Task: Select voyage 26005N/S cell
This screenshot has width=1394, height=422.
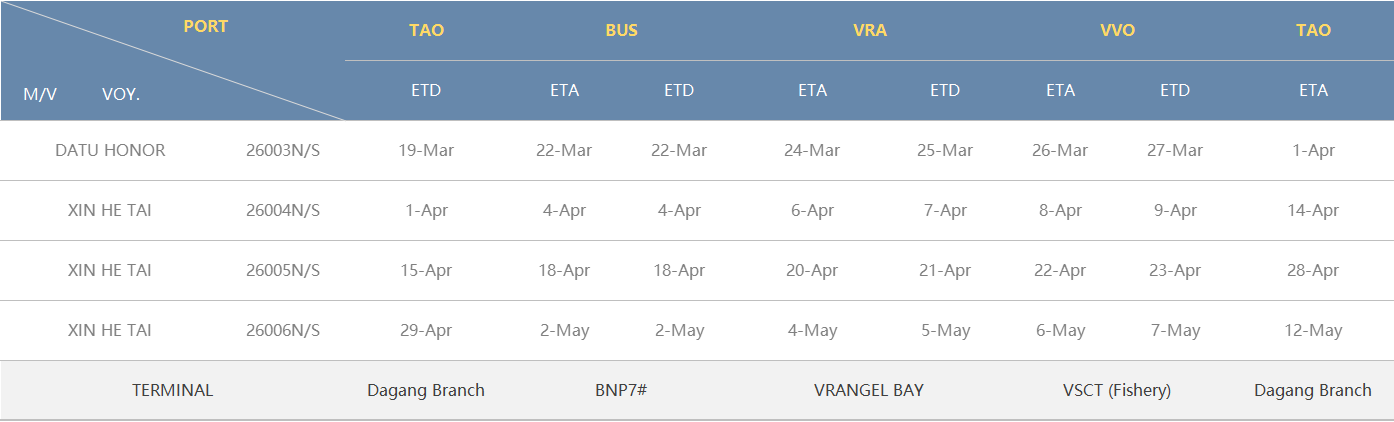Action: pos(283,270)
